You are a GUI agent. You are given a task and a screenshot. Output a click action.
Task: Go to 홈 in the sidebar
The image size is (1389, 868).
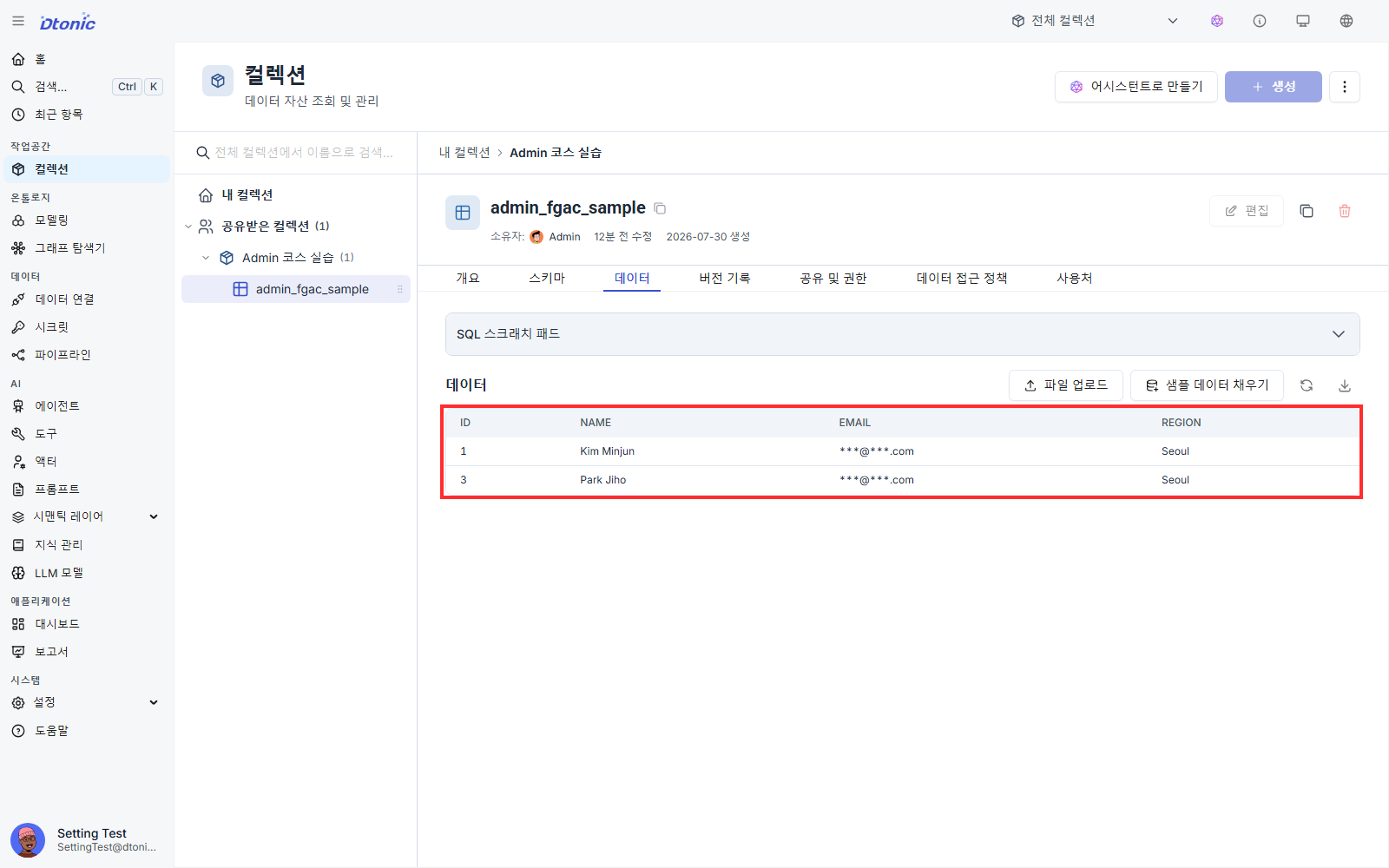87,59
